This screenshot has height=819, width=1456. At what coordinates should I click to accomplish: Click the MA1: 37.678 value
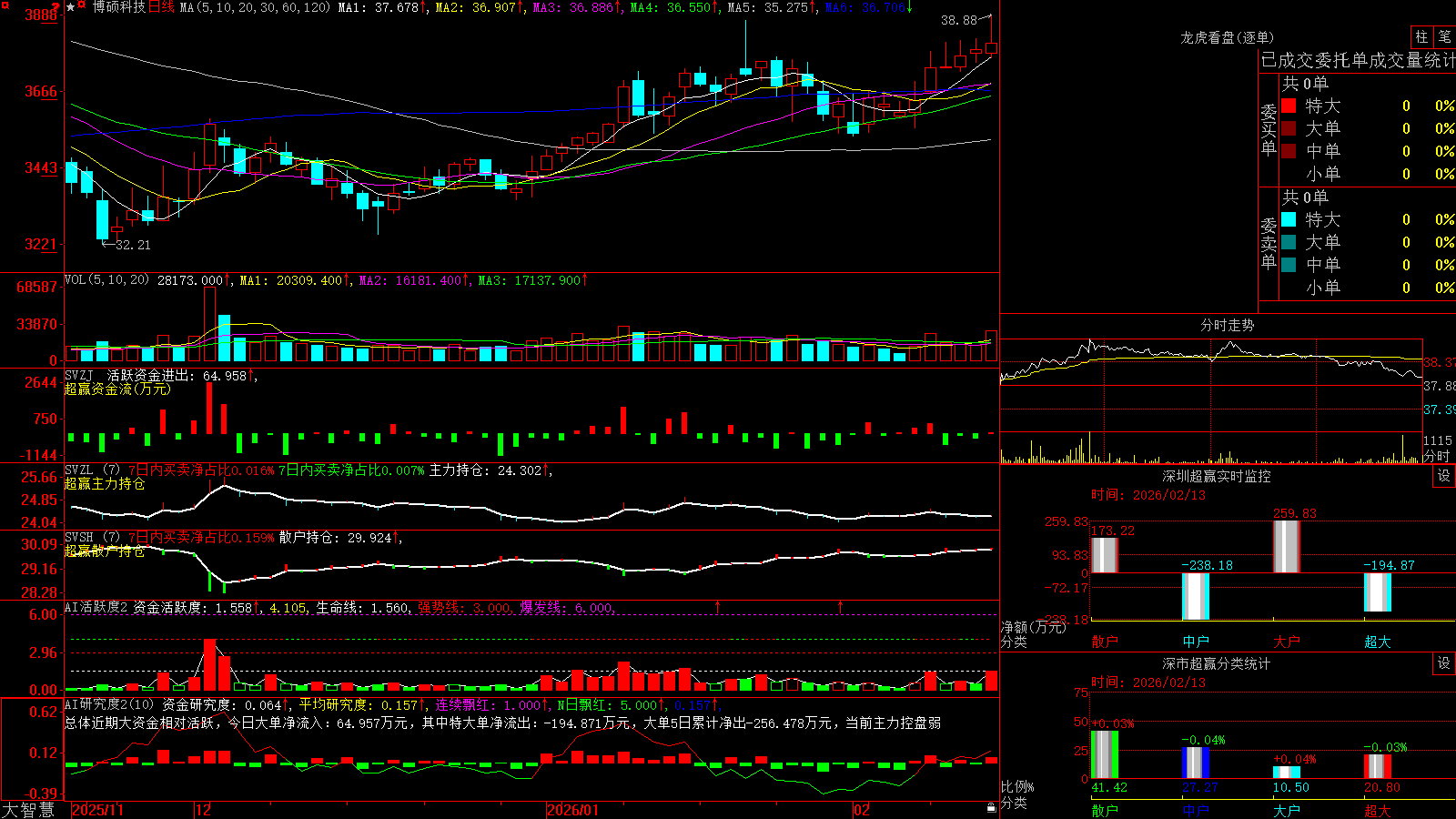click(x=379, y=7)
